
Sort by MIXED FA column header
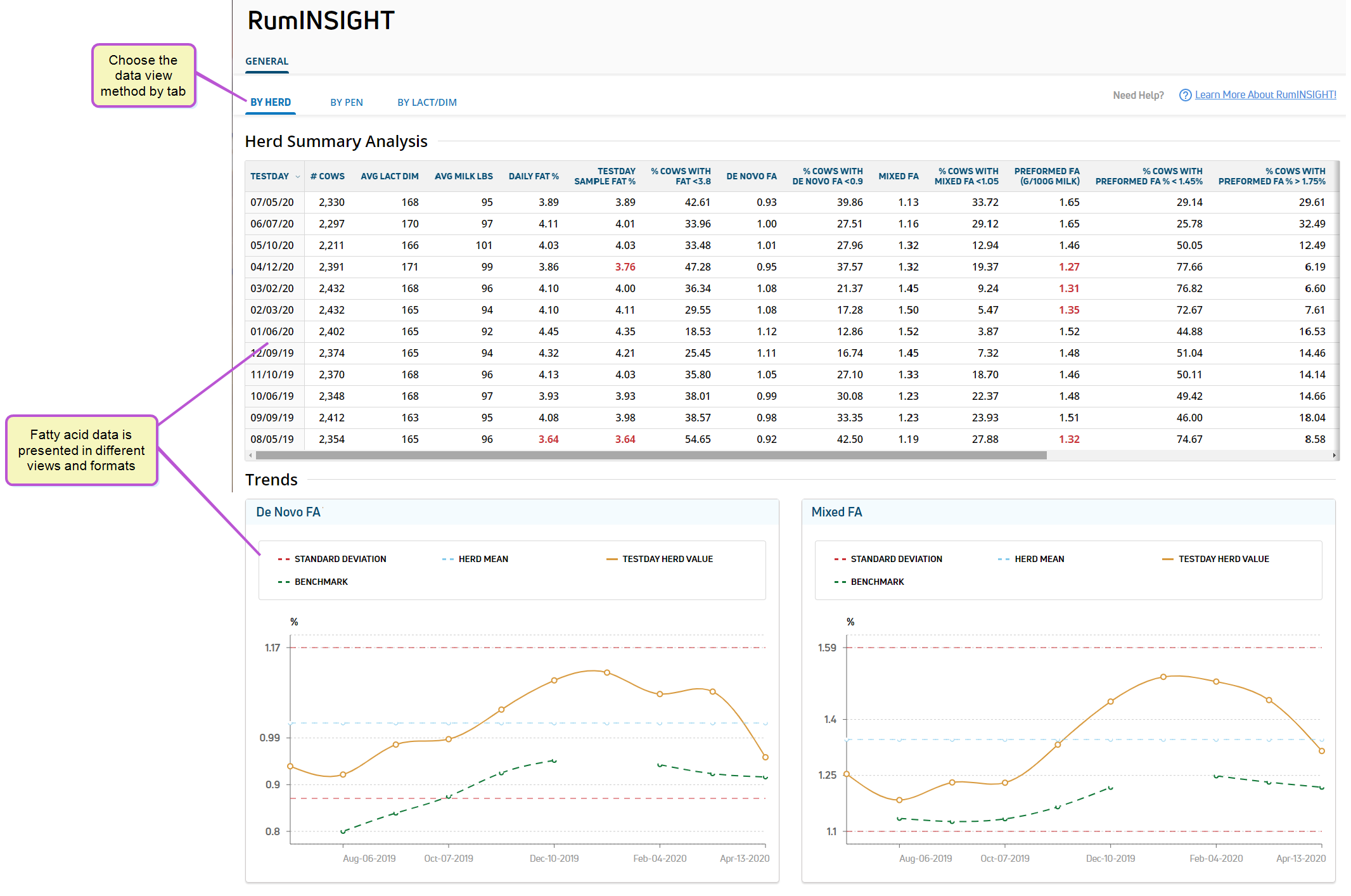coord(899,176)
